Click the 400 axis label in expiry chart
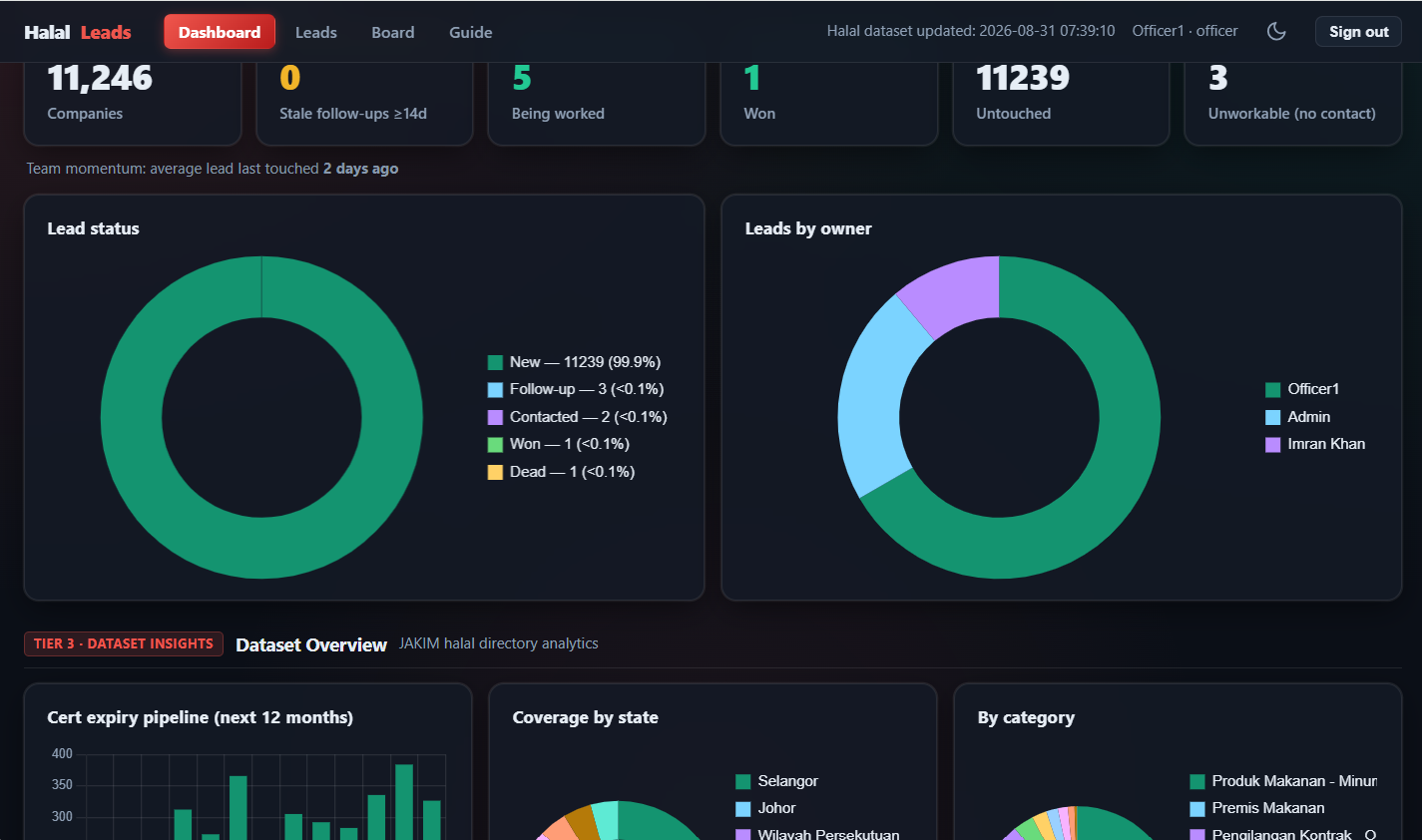The height and width of the screenshot is (840, 1422). point(62,753)
